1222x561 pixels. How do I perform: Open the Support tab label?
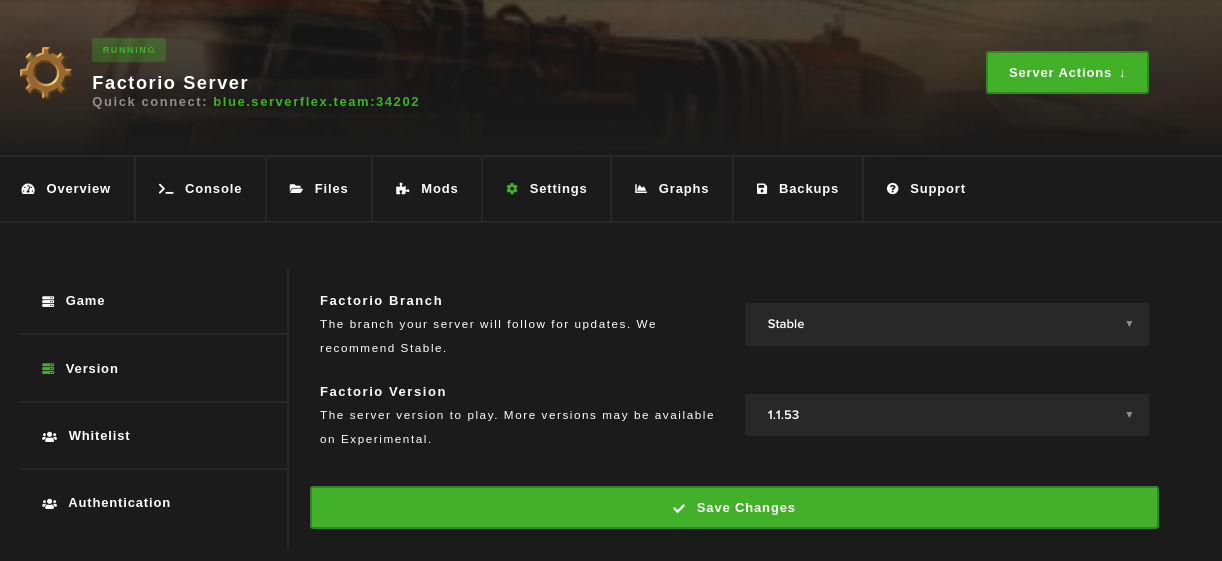(938, 189)
